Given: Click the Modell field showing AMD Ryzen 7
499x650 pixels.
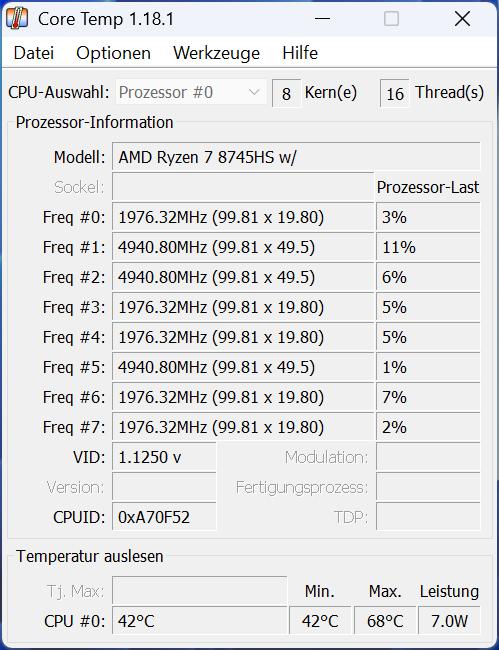Looking at the screenshot, I should (296, 157).
